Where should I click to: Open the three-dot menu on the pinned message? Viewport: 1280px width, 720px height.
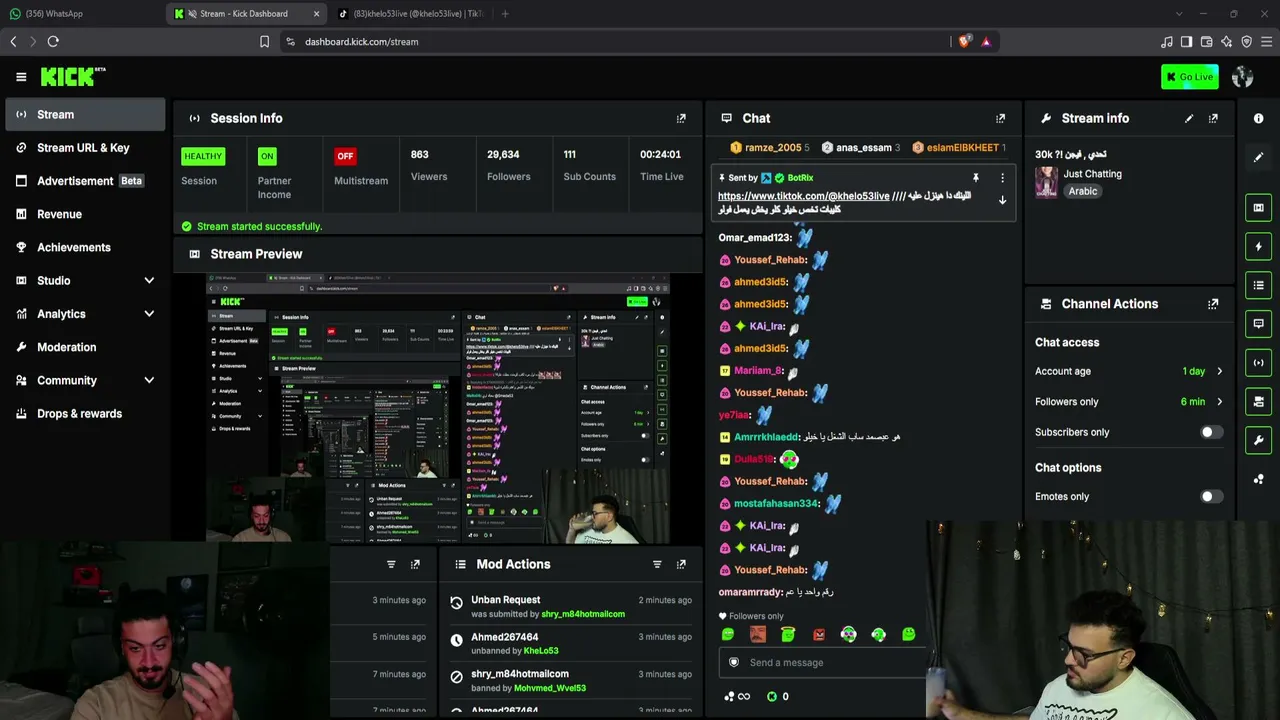click(1002, 178)
